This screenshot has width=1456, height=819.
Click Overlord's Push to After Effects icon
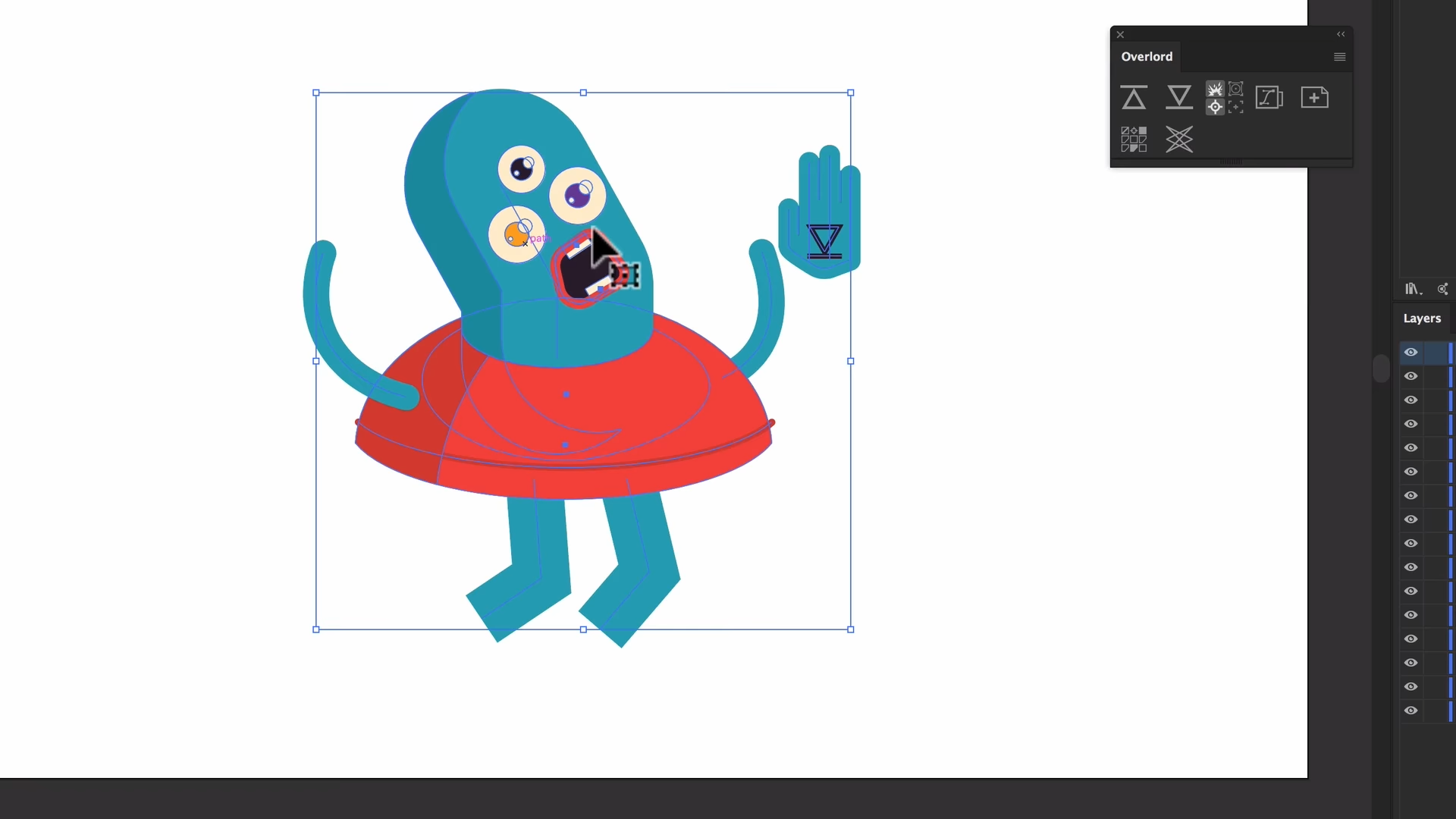point(1178,98)
